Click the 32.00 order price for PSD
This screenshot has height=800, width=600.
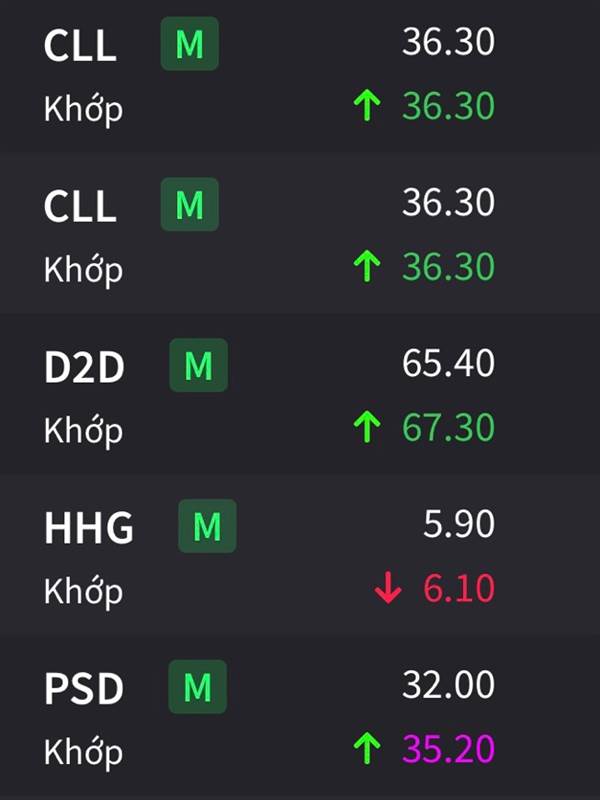coord(448,684)
